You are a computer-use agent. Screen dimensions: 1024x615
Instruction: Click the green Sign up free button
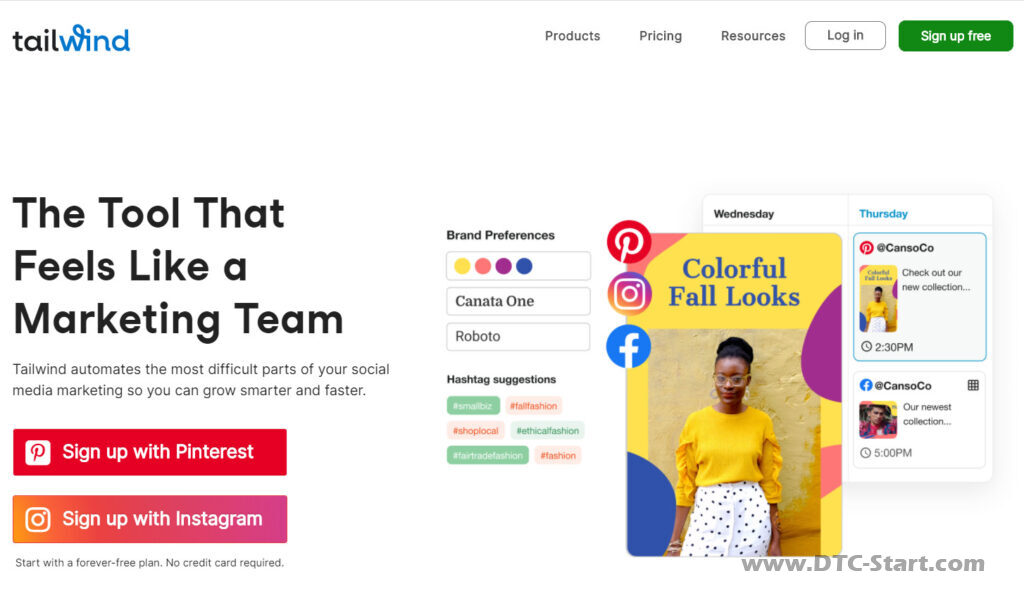(955, 36)
